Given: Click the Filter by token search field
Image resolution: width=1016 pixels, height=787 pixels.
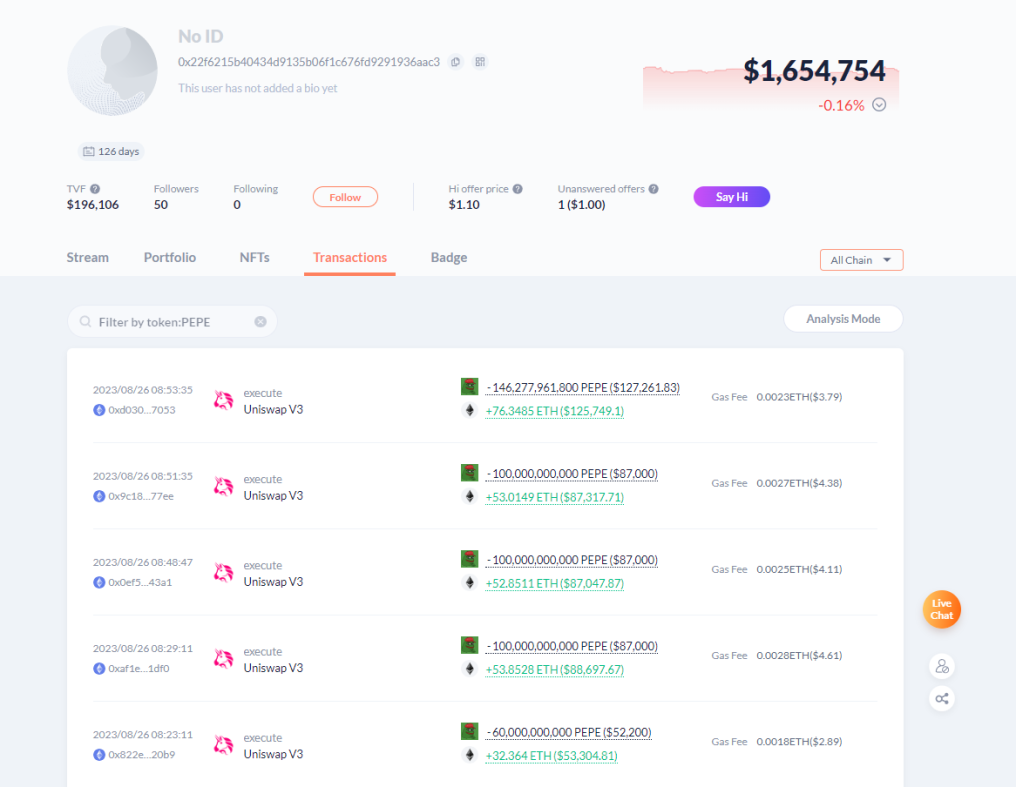Looking at the screenshot, I should 172,322.
